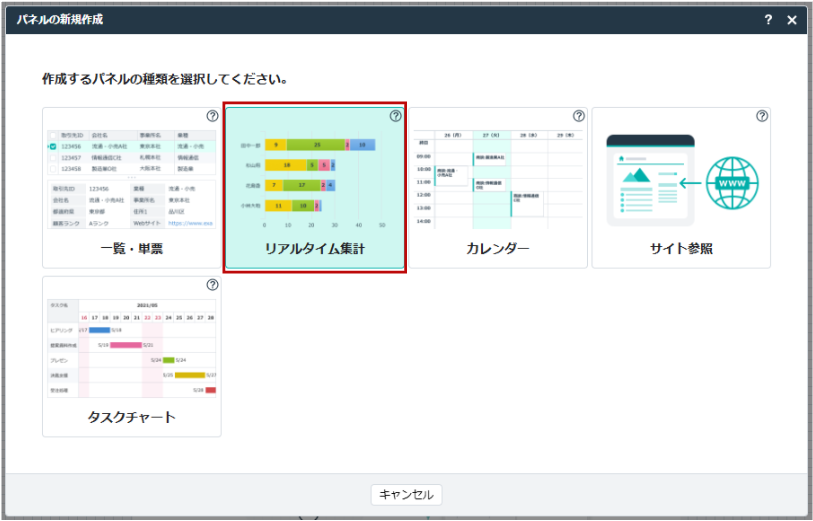Show help for the カレンダー panel type
This screenshot has width=813, height=521.
(578, 116)
